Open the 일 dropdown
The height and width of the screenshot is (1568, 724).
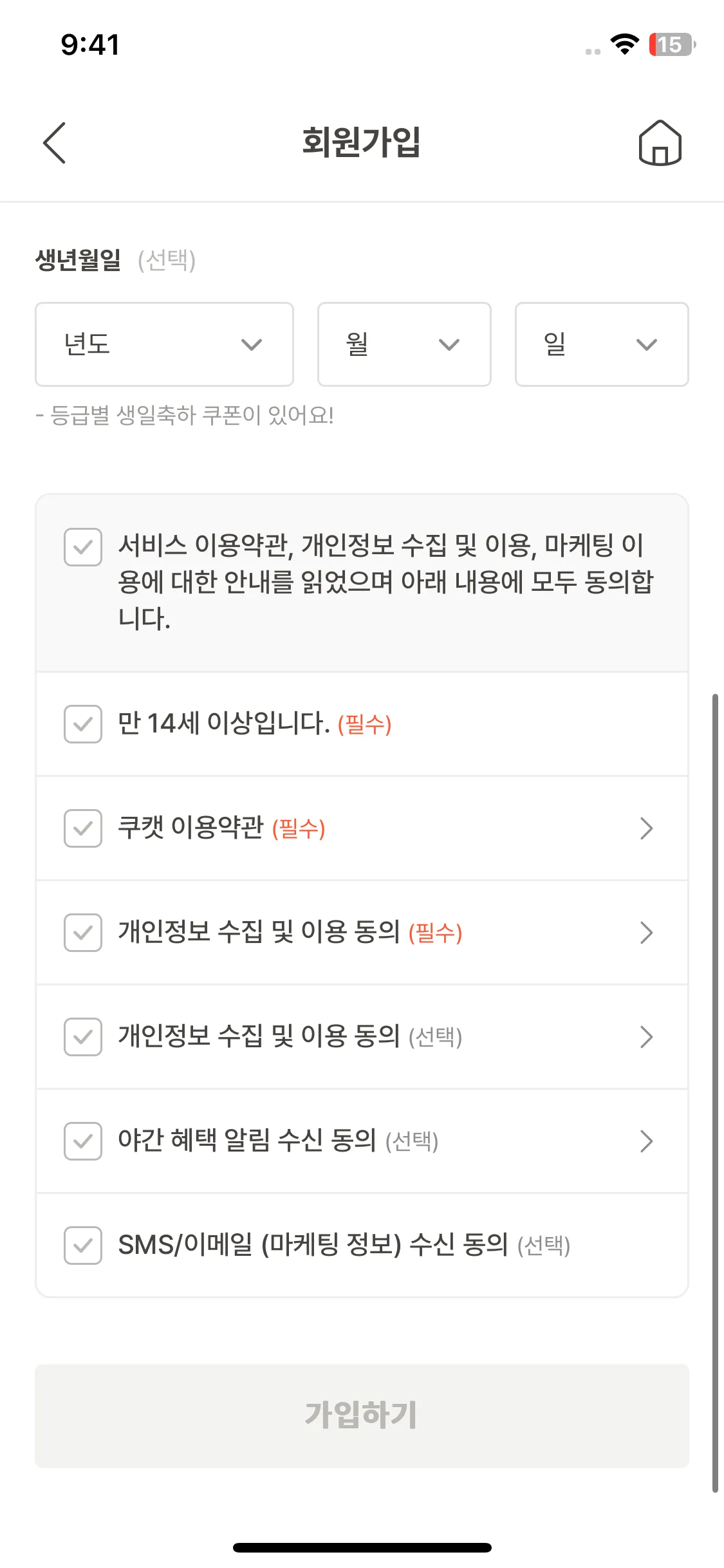click(x=602, y=344)
